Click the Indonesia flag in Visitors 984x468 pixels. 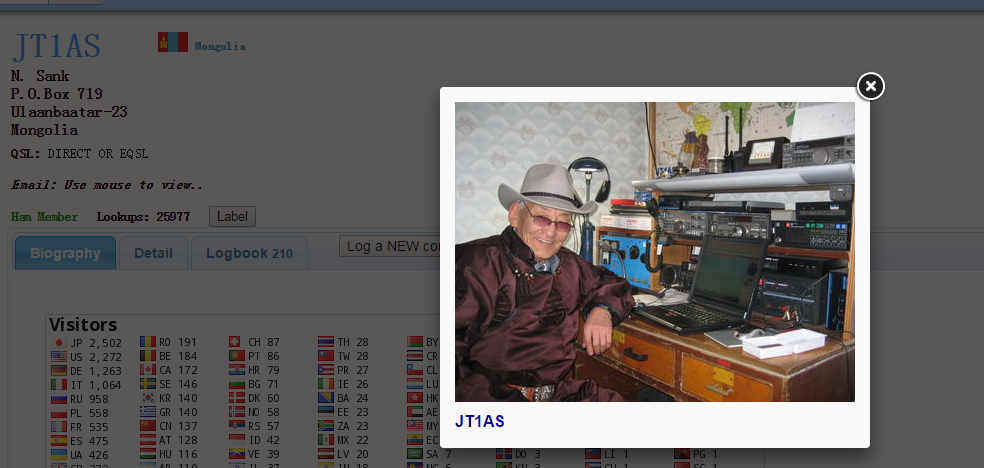click(x=237, y=440)
